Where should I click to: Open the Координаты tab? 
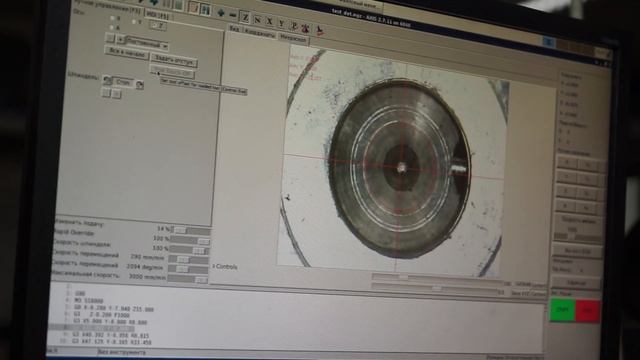click(260, 34)
